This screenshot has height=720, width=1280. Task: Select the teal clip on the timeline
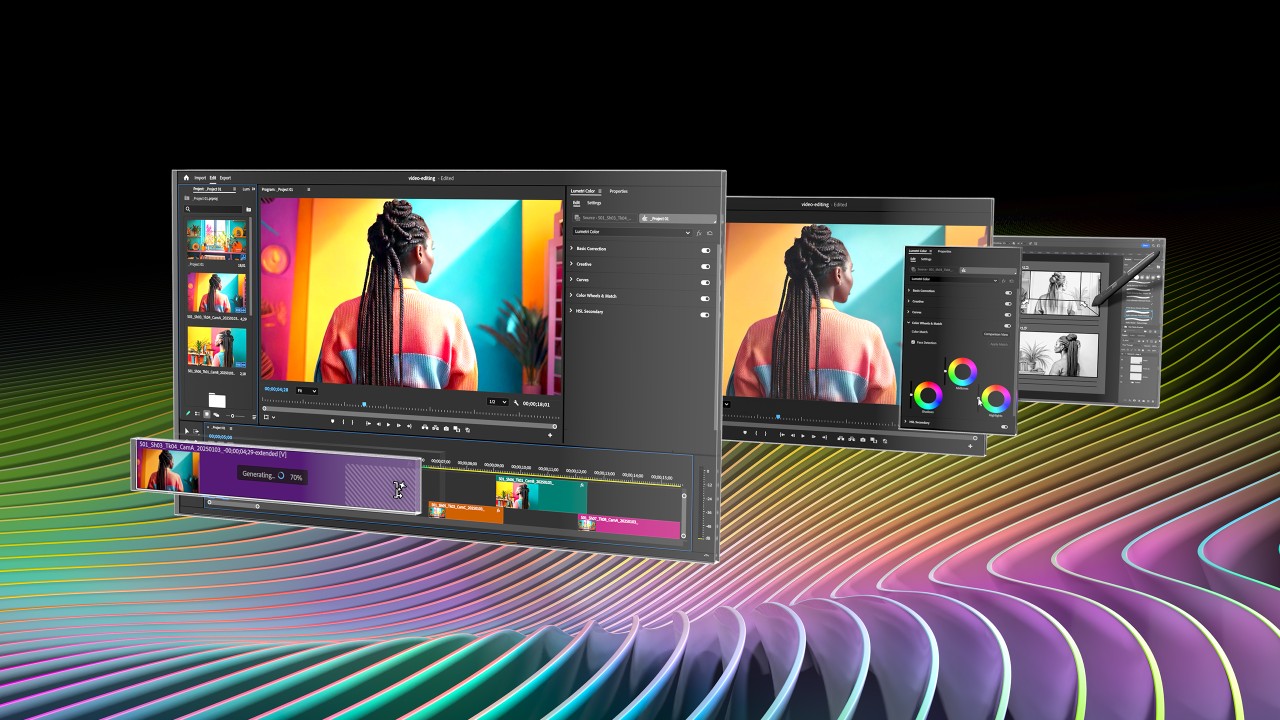click(541, 495)
